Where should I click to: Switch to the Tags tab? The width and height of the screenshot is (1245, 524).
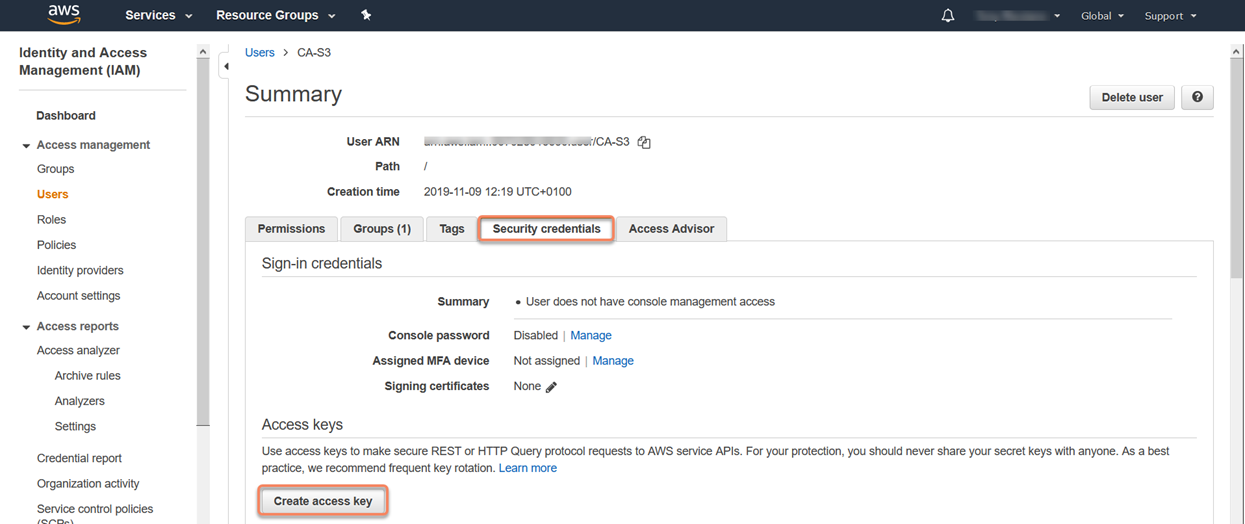(x=452, y=229)
